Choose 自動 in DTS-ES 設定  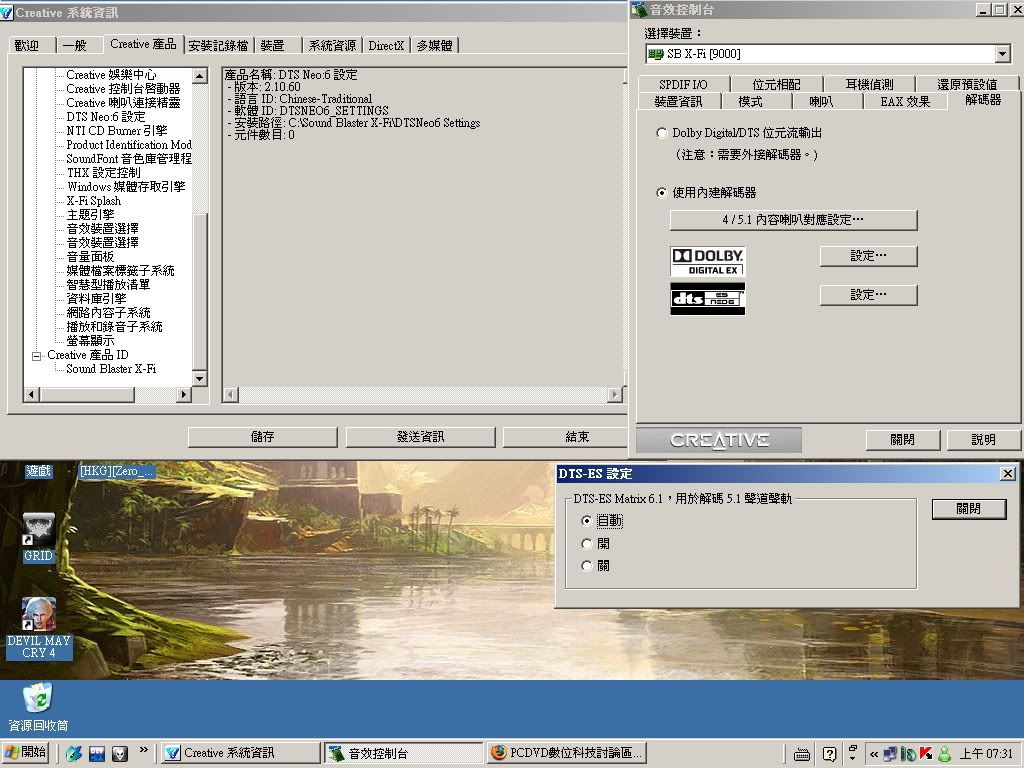(586, 520)
